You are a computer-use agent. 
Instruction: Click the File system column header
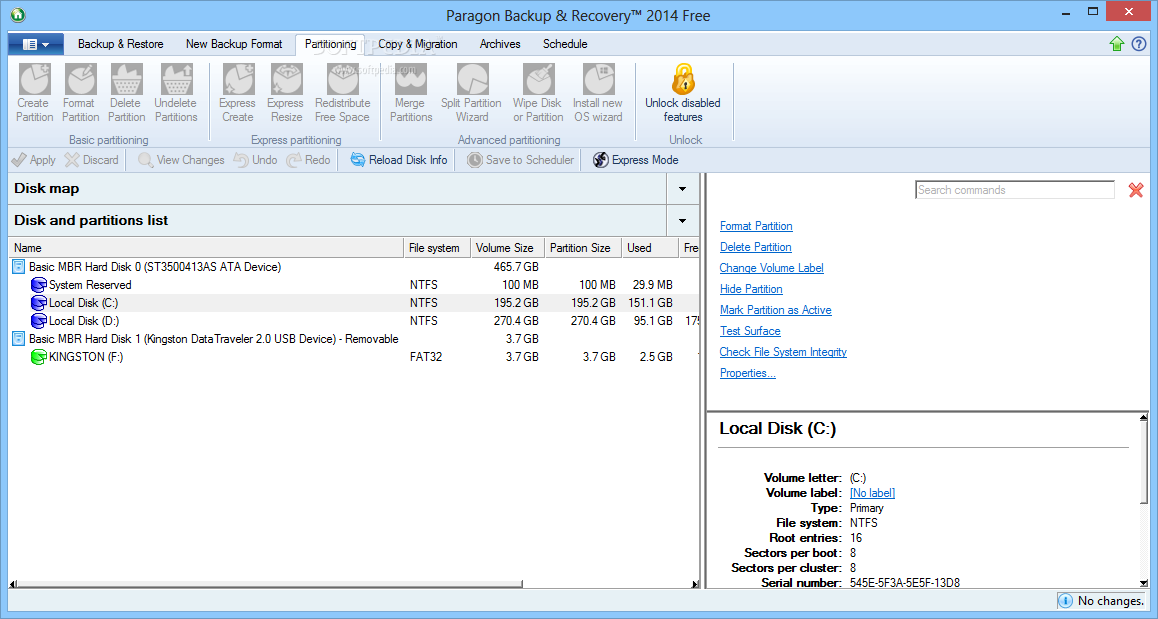point(437,248)
